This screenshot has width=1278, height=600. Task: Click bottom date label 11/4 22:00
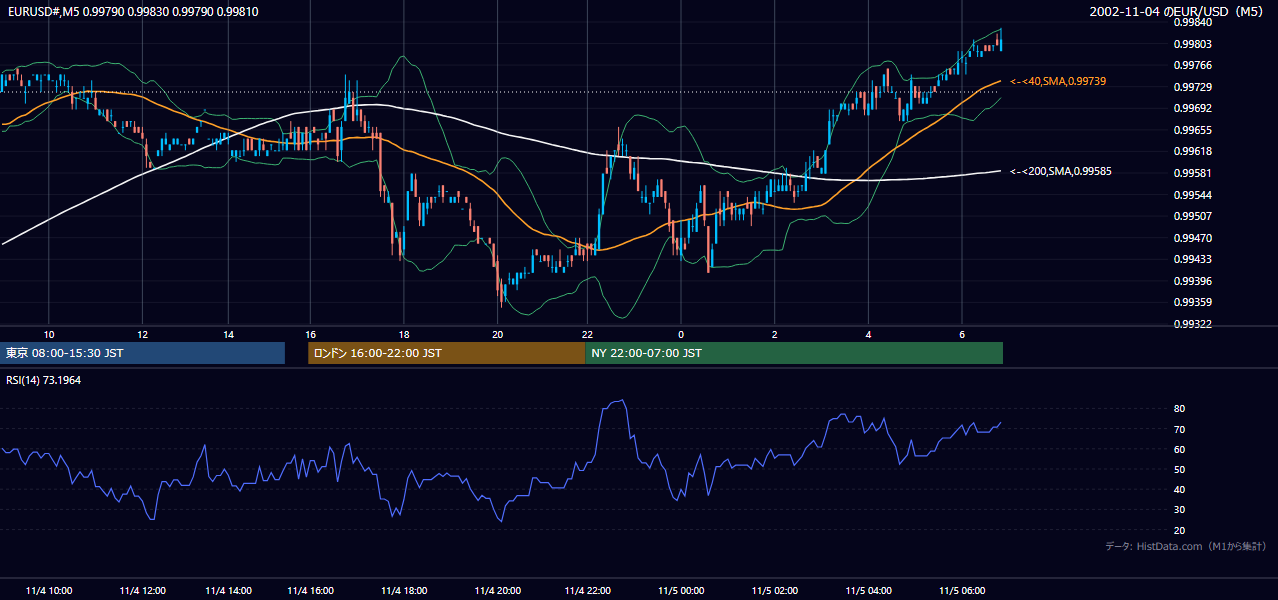click(587, 591)
